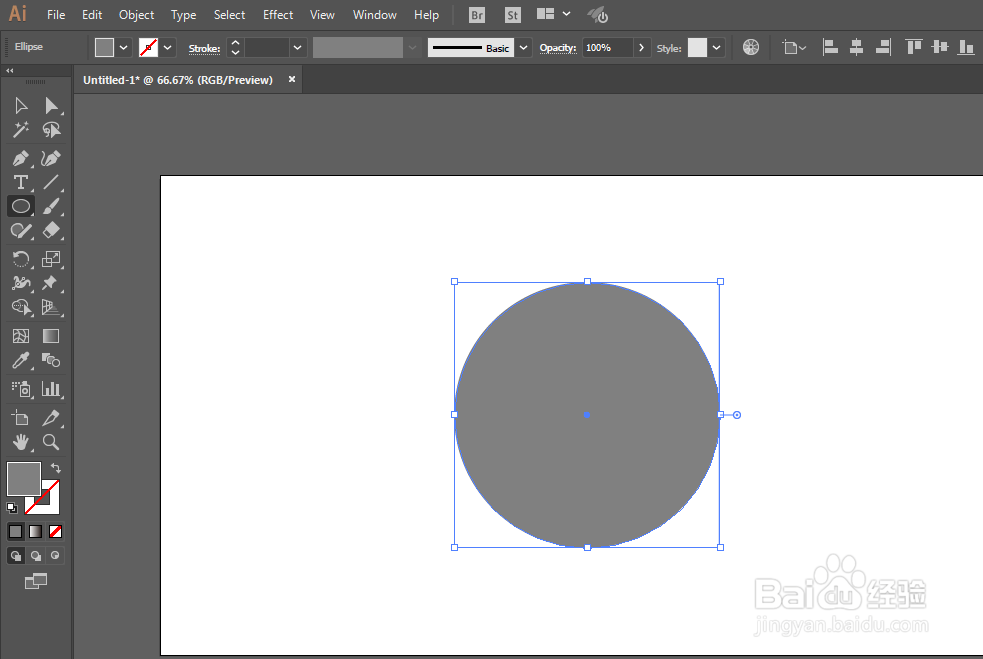Open the Opacity panel link

(558, 48)
